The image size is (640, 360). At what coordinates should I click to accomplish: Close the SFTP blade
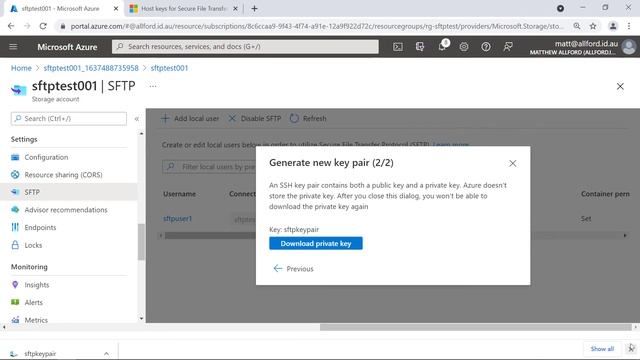click(620, 86)
